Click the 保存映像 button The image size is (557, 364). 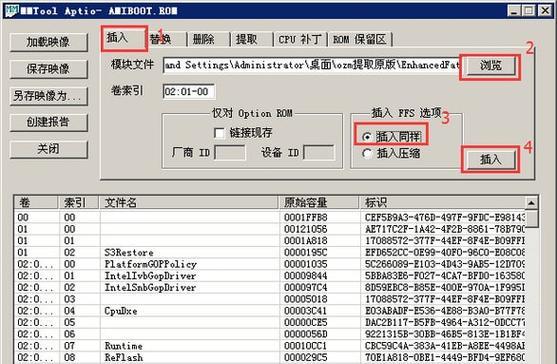[x=48, y=69]
